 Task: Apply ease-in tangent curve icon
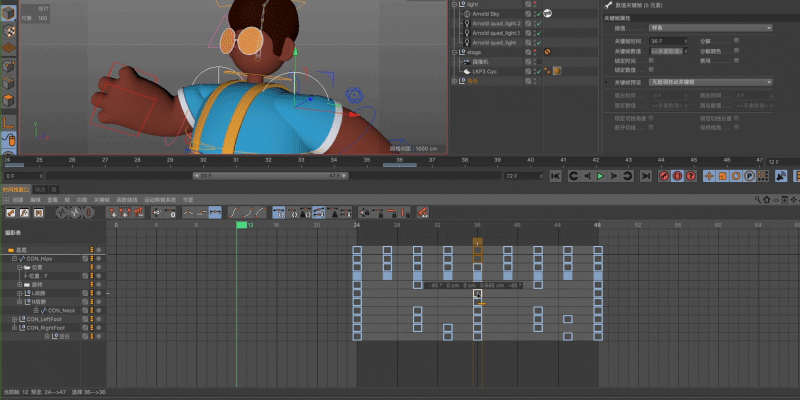coord(247,212)
